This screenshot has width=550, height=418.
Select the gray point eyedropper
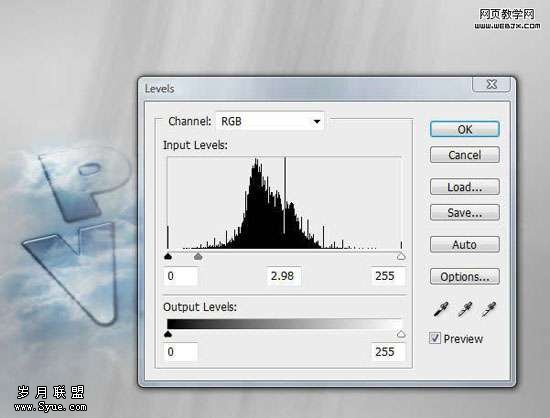tap(465, 309)
